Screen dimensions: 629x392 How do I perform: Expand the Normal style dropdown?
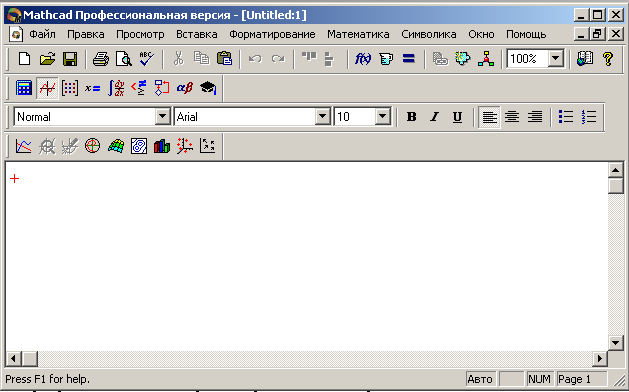[x=162, y=117]
